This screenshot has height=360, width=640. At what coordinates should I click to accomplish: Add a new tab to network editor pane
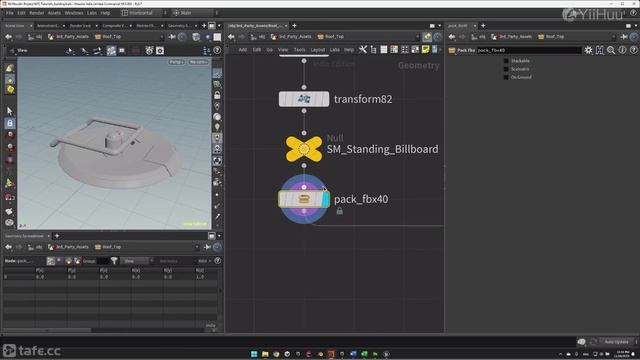click(x=294, y=26)
